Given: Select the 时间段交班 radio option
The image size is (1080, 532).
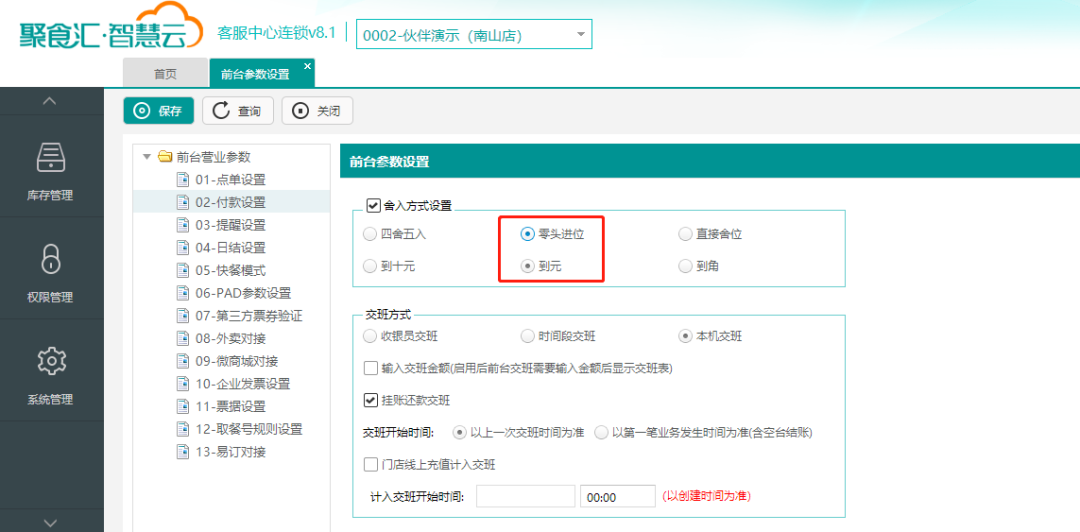Looking at the screenshot, I should pyautogui.click(x=528, y=336).
